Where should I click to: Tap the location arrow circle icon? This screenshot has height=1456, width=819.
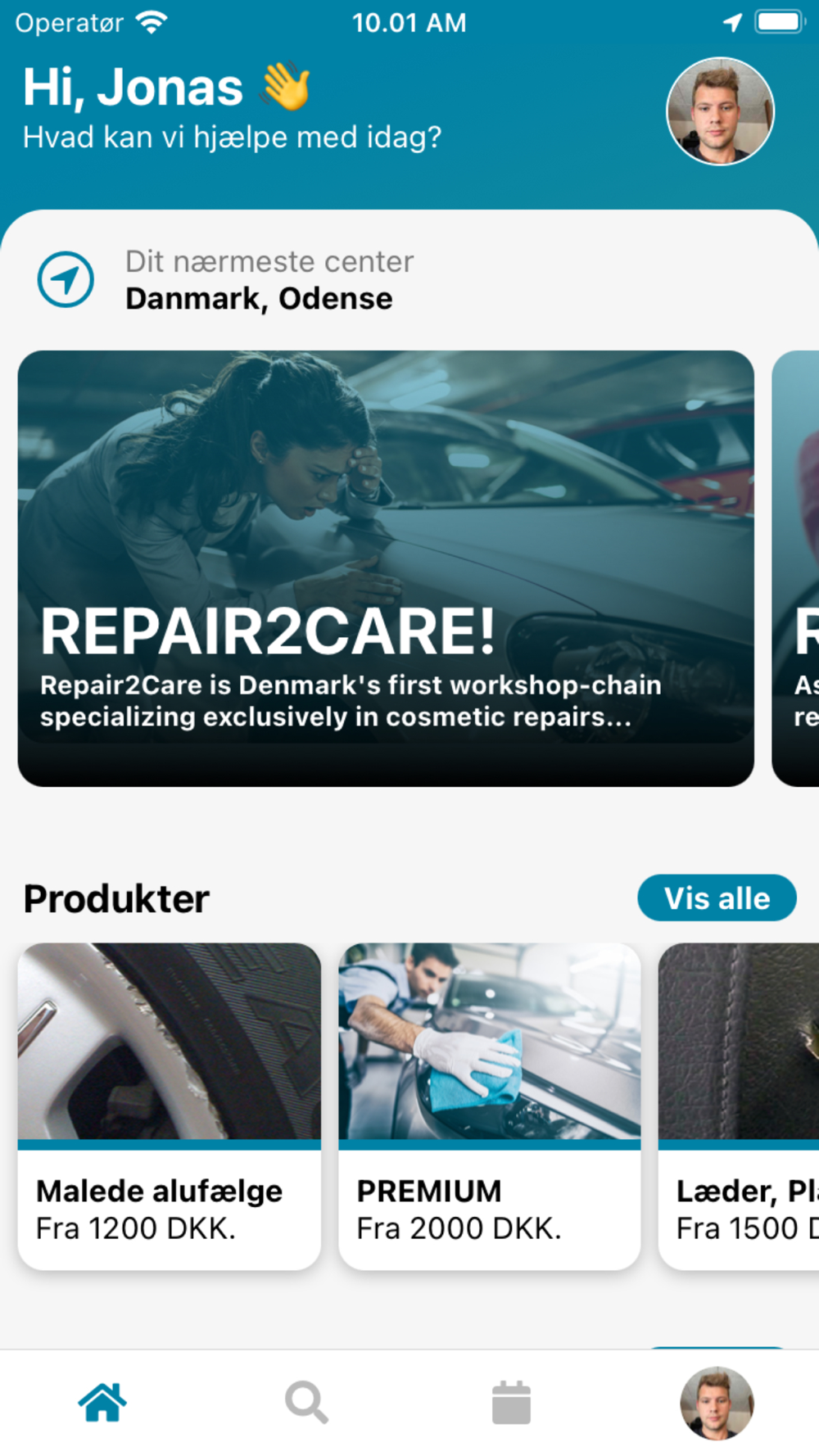coord(66,279)
